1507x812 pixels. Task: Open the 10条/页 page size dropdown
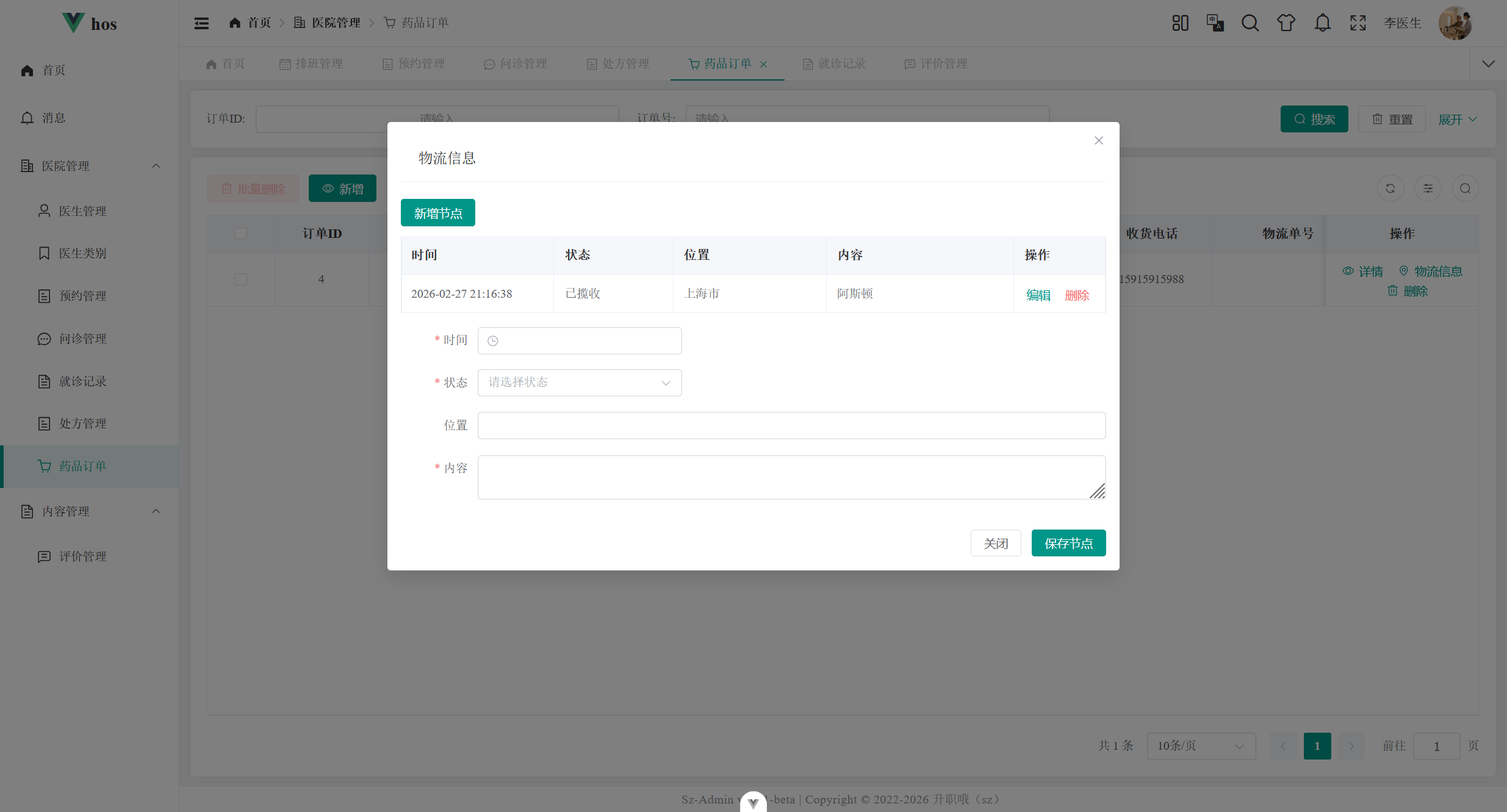[x=1200, y=746]
